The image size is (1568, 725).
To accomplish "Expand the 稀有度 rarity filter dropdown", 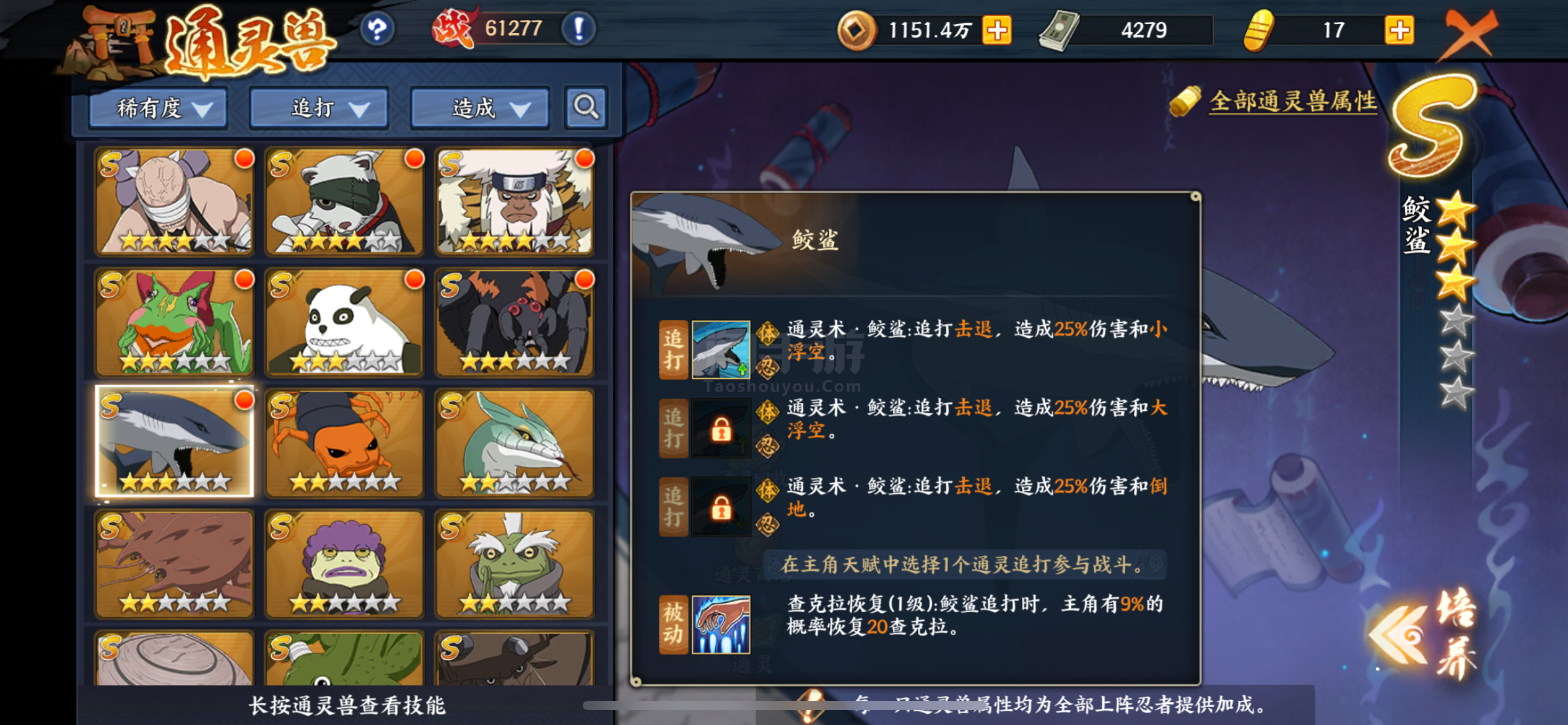I will click(x=159, y=108).
